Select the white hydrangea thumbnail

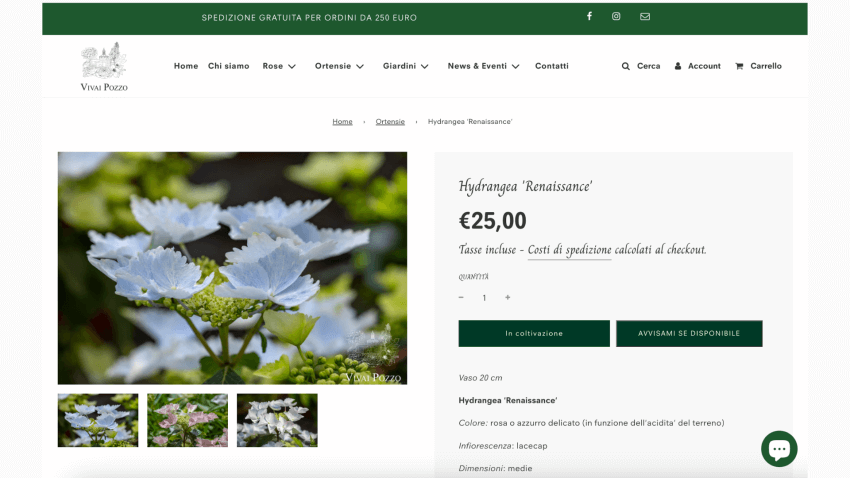point(277,420)
